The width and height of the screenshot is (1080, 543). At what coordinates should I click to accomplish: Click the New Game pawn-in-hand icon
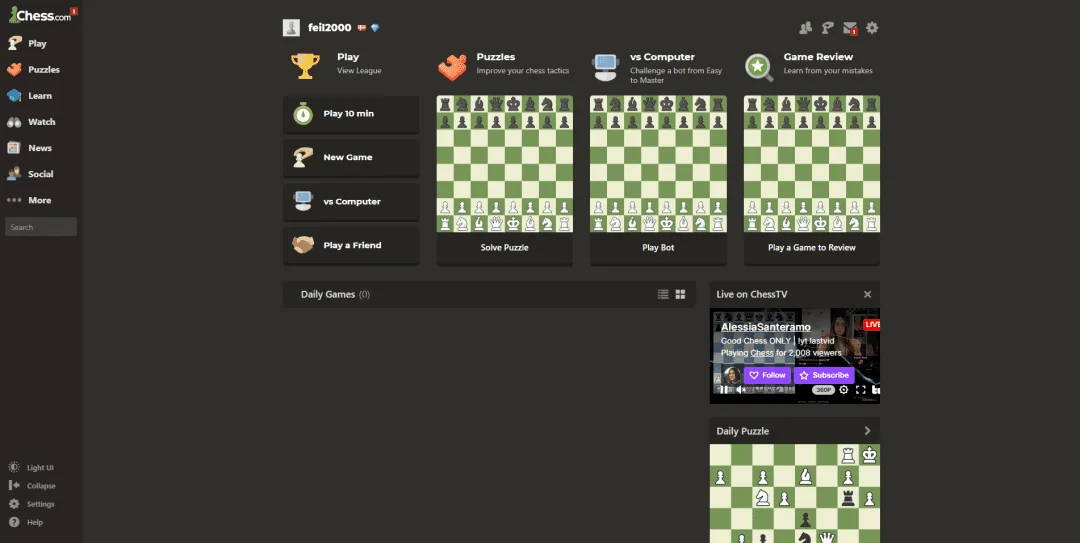tap(303, 157)
